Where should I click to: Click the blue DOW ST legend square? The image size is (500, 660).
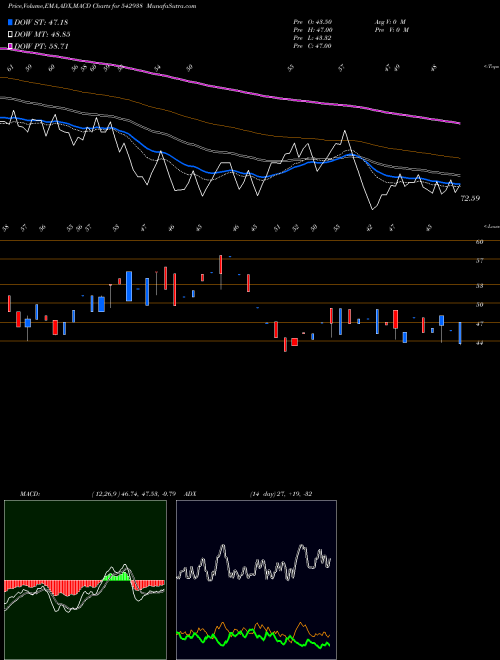pos(10,23)
